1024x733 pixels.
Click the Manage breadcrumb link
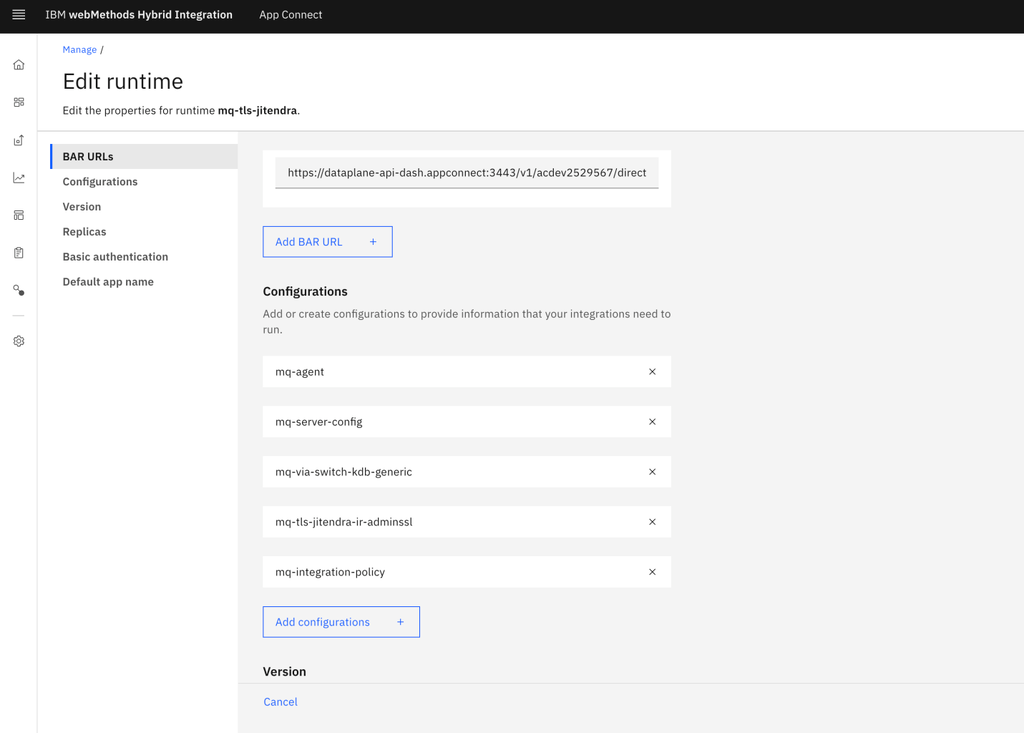coord(79,50)
